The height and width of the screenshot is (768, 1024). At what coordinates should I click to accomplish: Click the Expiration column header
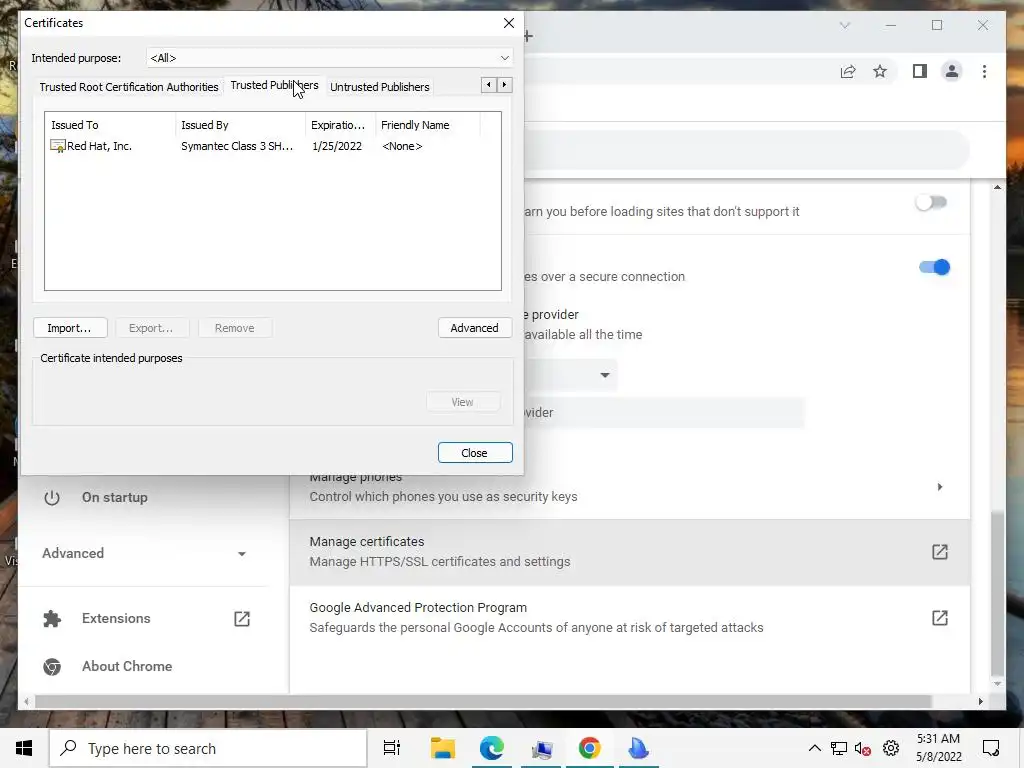pyautogui.click(x=340, y=125)
